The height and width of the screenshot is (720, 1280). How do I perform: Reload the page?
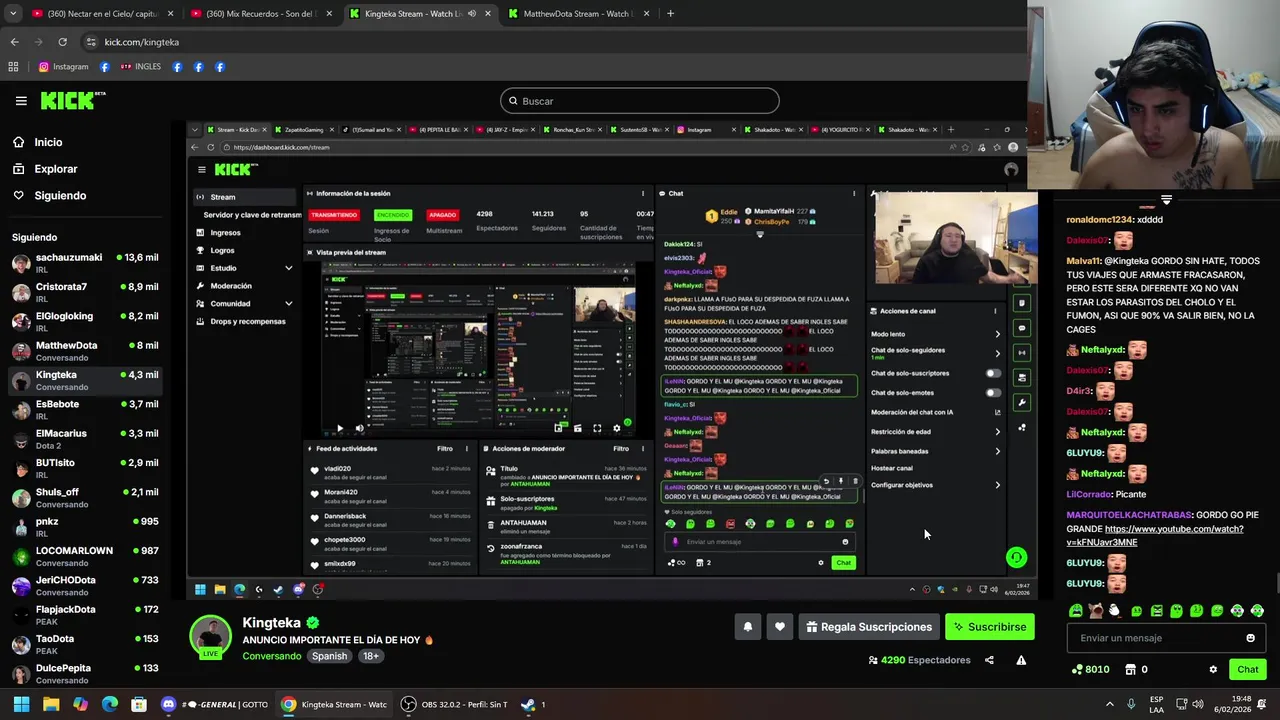(x=62, y=42)
